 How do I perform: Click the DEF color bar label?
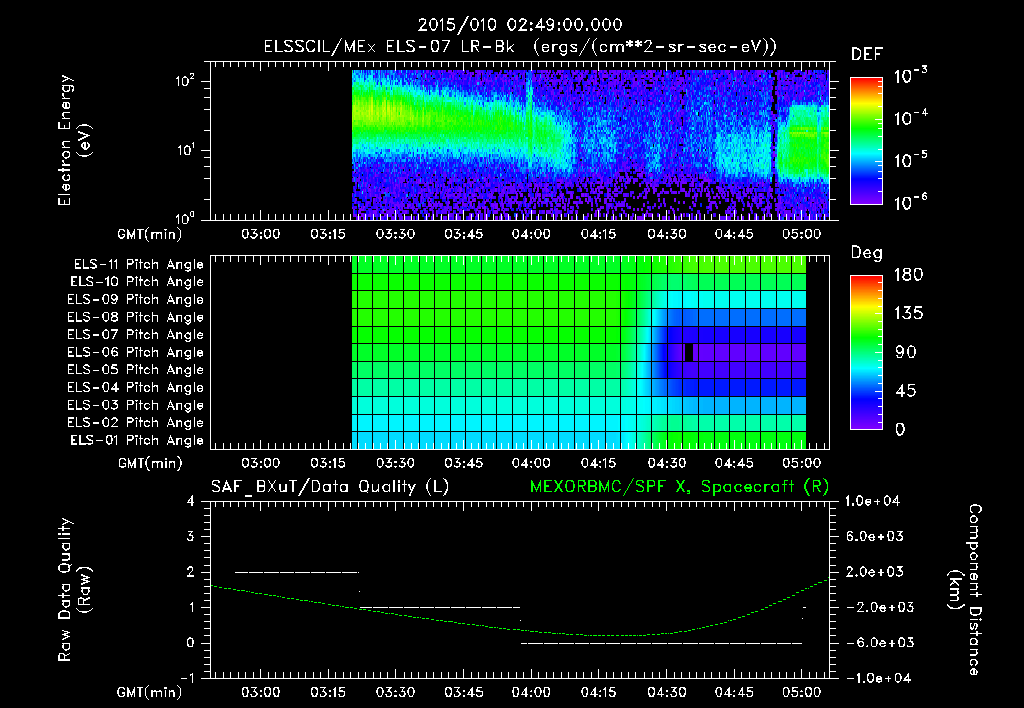pyautogui.click(x=867, y=55)
